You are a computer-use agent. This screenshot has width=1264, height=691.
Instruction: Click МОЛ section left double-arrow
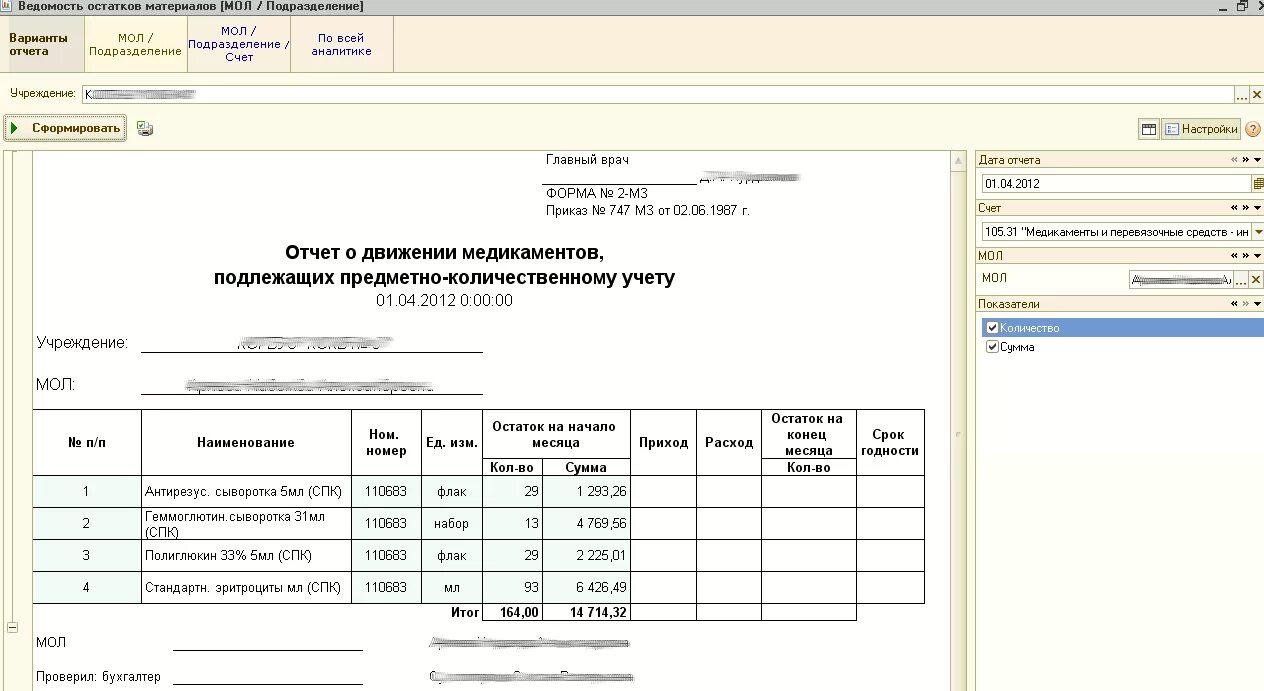[1234, 256]
